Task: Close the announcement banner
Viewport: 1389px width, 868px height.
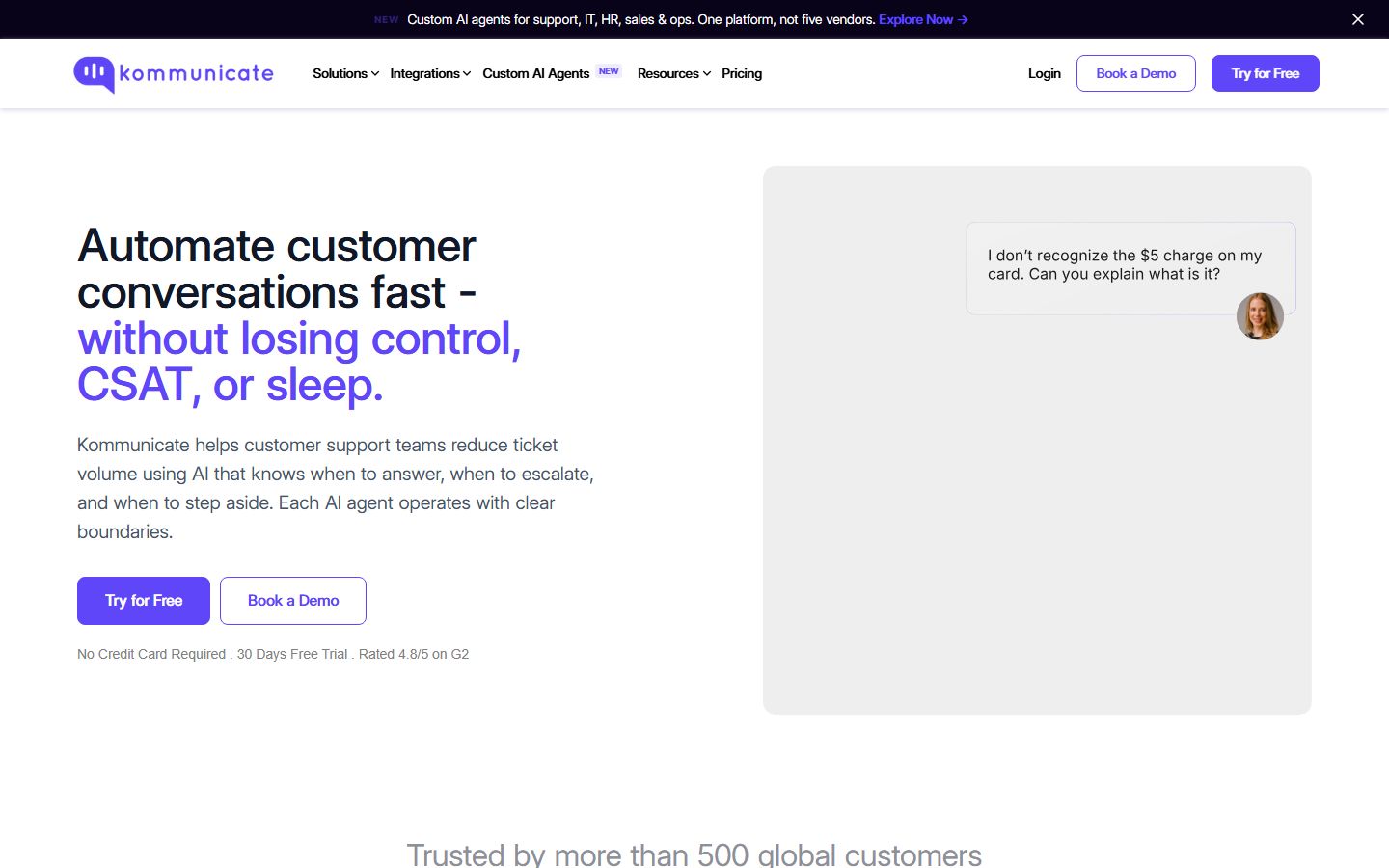Action: pyautogui.click(x=1358, y=19)
